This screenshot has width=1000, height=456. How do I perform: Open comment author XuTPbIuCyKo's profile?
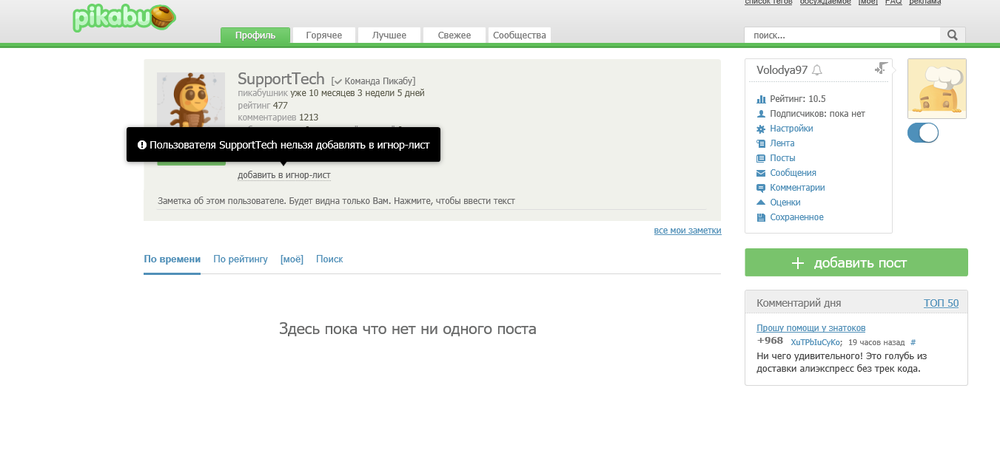point(816,342)
